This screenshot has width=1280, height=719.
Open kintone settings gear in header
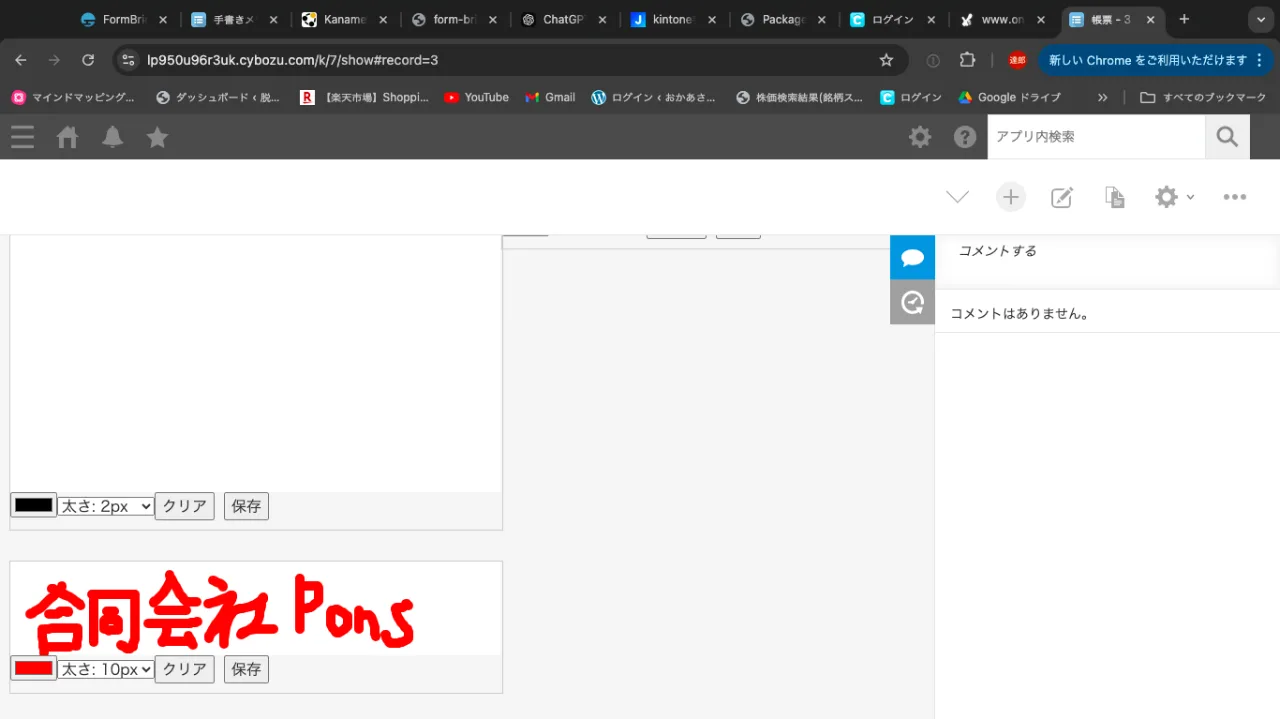[920, 137]
